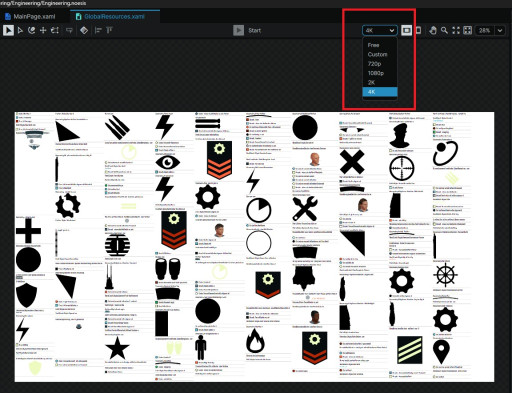Click the large X mark icon
Screen dimensions: 512x393
click(352, 162)
